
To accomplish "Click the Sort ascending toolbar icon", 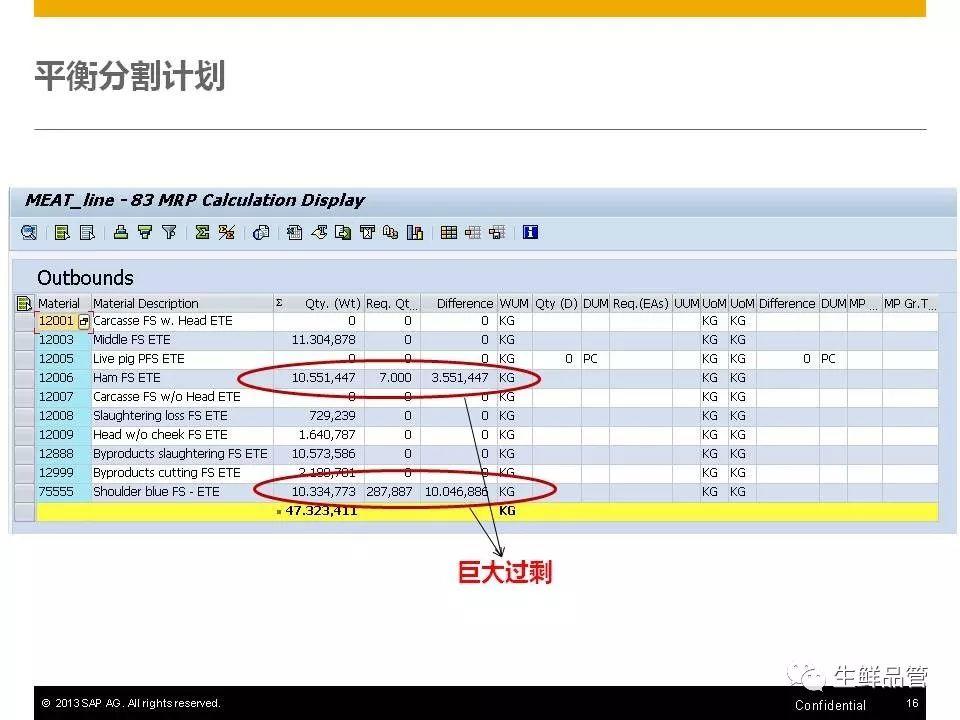I will (x=62, y=232).
